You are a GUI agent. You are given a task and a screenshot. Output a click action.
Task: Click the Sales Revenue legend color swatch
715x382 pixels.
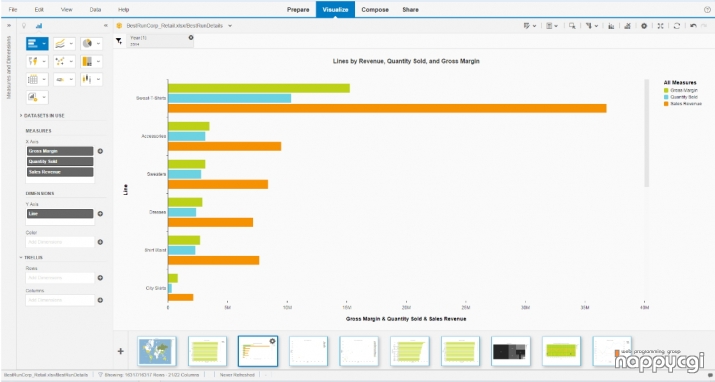click(x=666, y=104)
